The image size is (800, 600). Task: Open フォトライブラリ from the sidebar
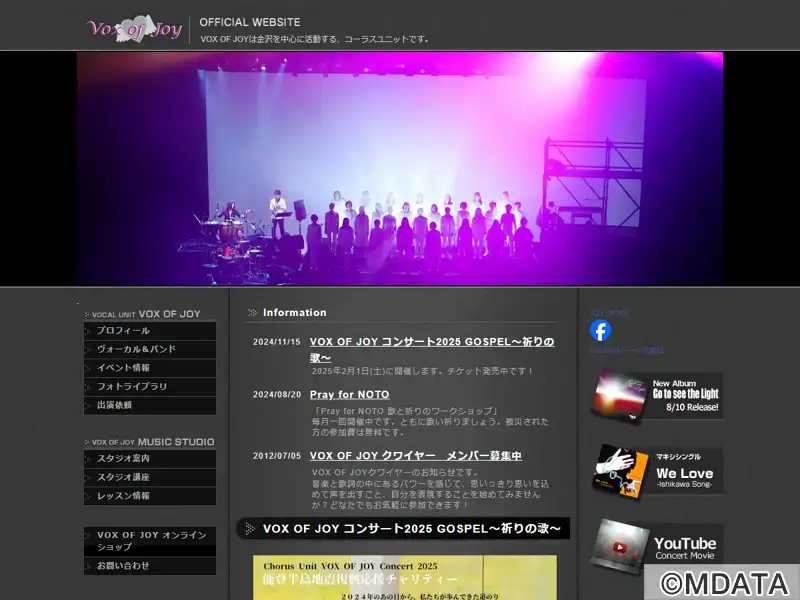(150, 387)
